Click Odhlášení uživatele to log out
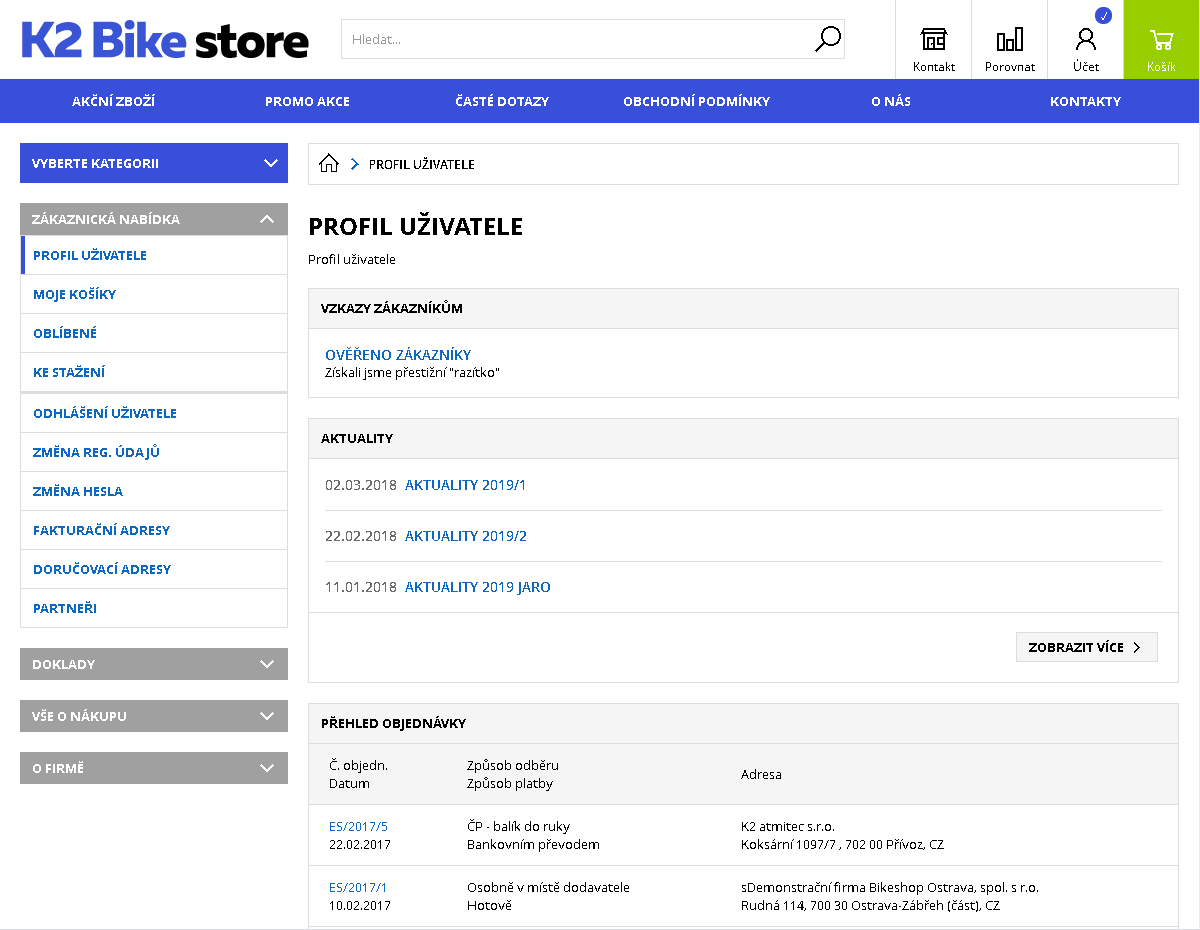The height and width of the screenshot is (930, 1200). coord(154,413)
